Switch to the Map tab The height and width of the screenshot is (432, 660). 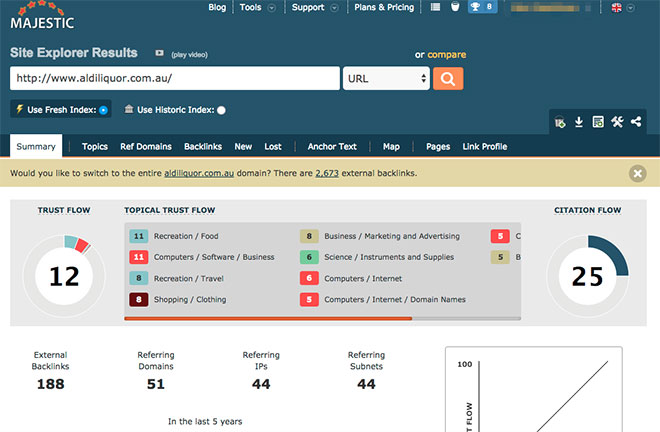tap(391, 147)
